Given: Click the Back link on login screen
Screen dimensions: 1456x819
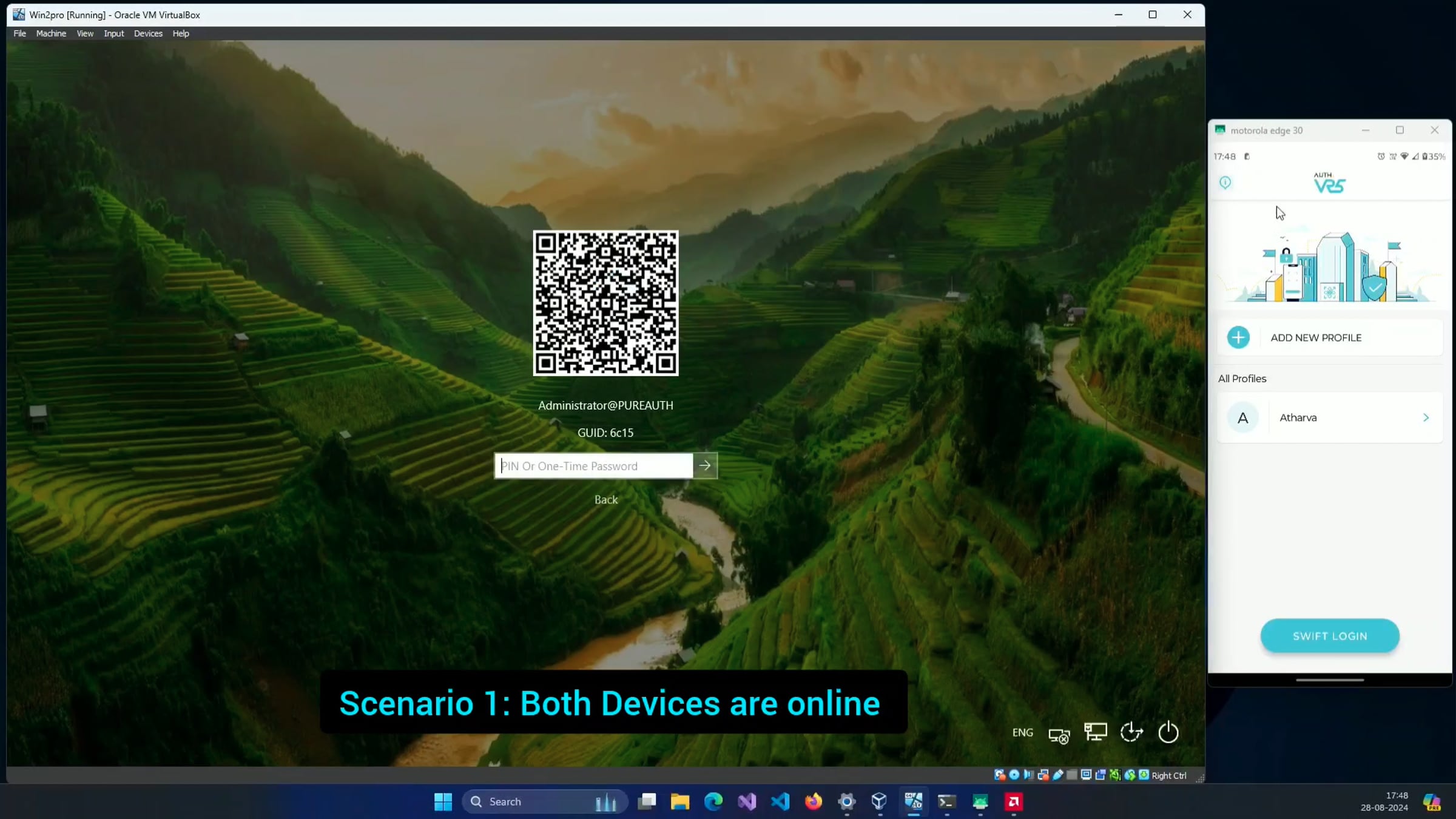Looking at the screenshot, I should pos(606,499).
